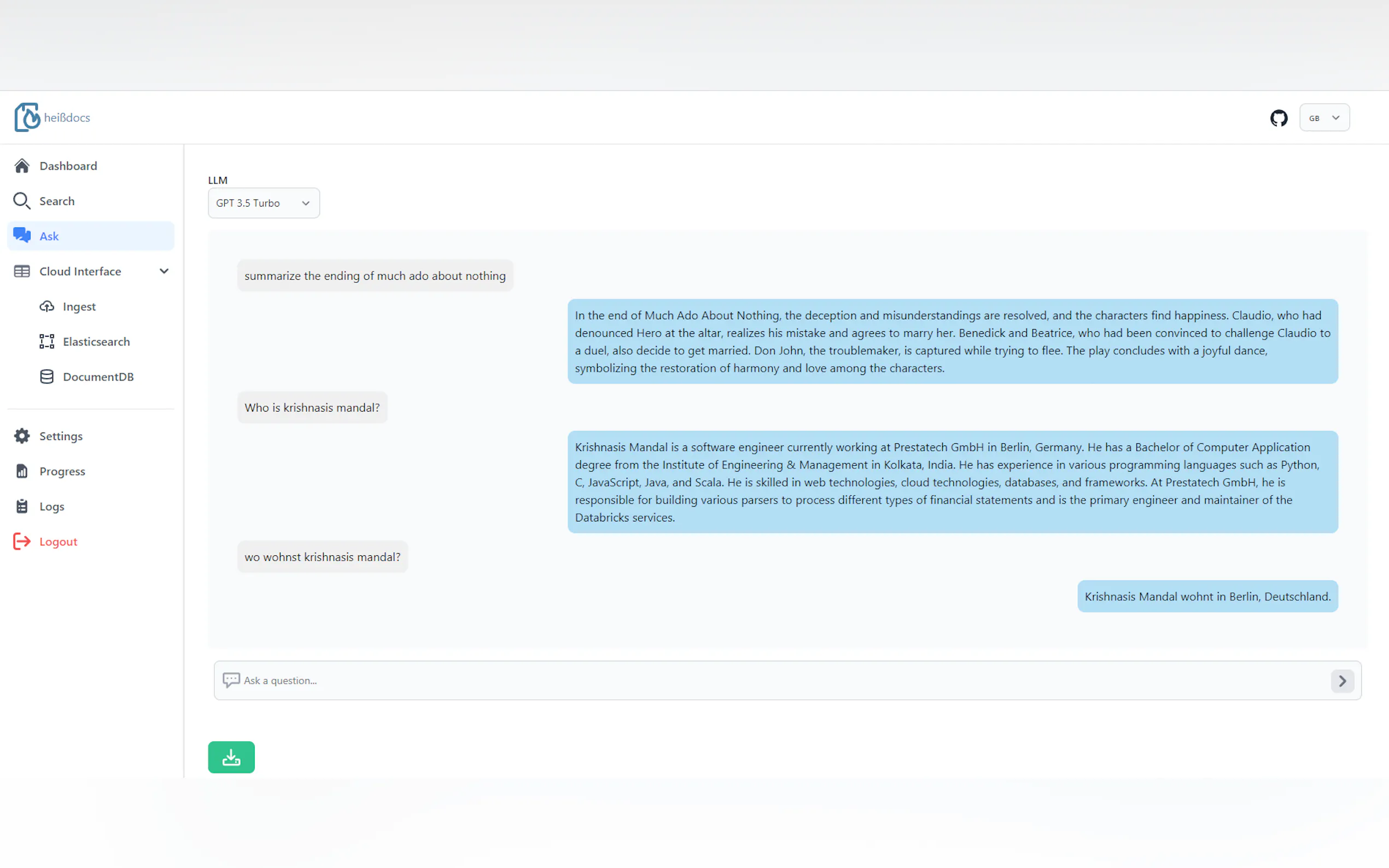
Task: Open the Search page
Action: click(56, 201)
